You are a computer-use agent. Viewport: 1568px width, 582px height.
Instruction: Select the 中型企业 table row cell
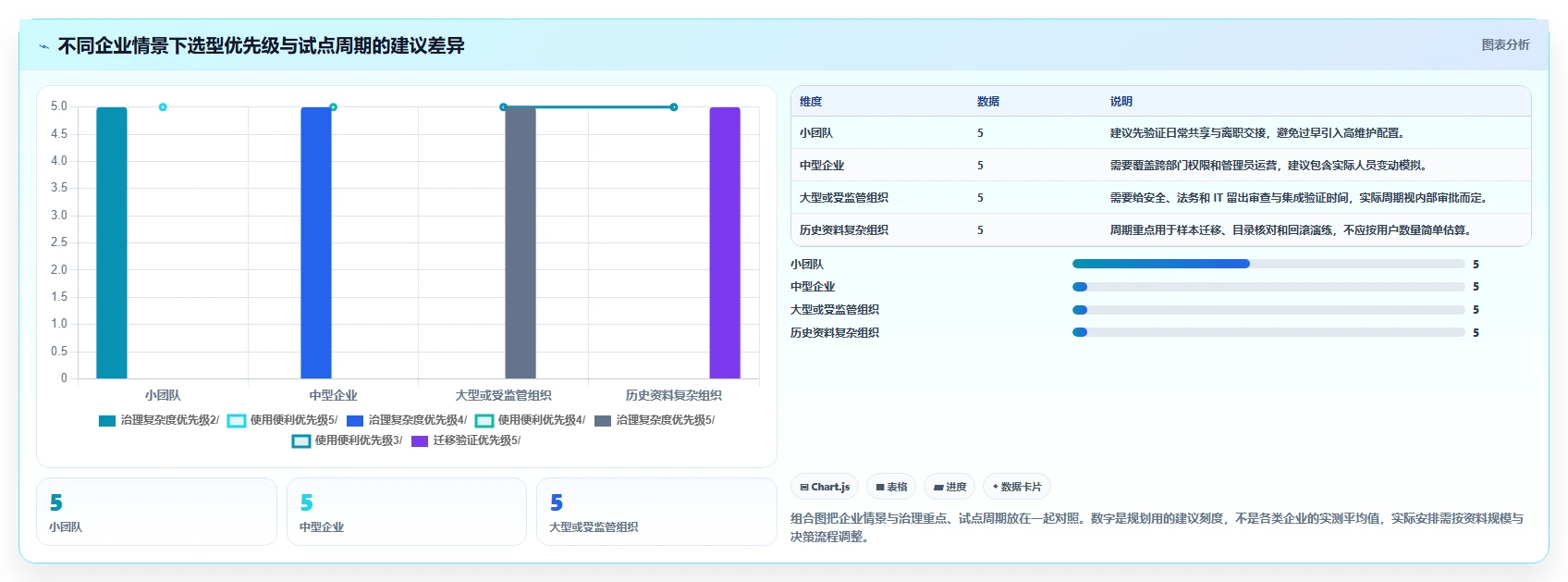pyautogui.click(x=822, y=166)
